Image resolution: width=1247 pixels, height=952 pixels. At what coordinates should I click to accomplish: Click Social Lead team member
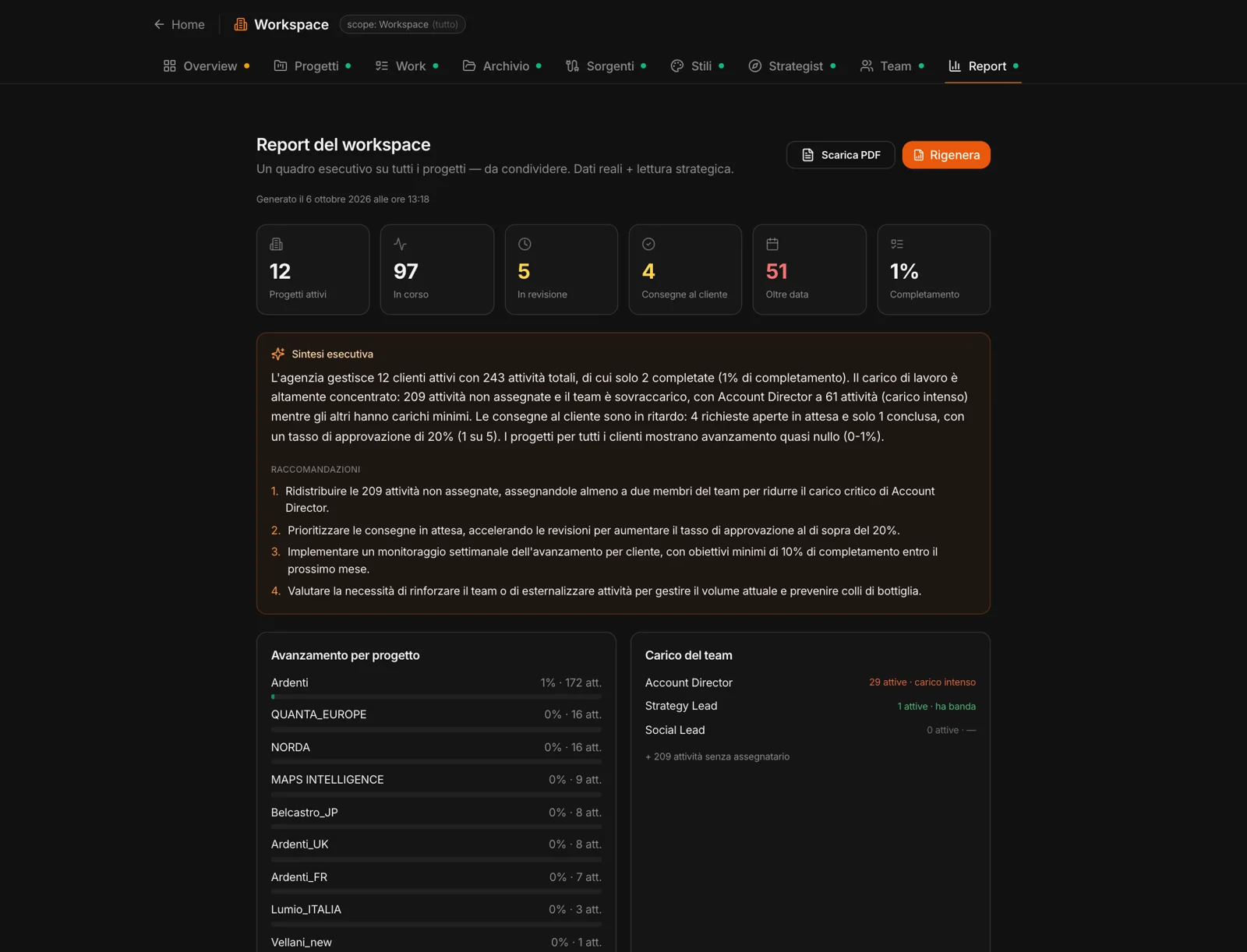coord(675,730)
